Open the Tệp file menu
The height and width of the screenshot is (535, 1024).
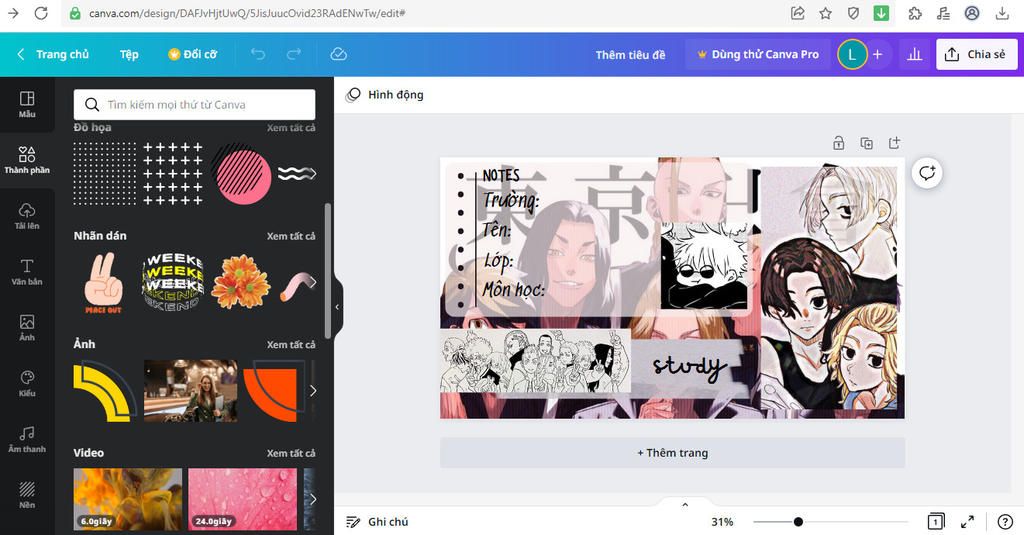pyautogui.click(x=129, y=54)
